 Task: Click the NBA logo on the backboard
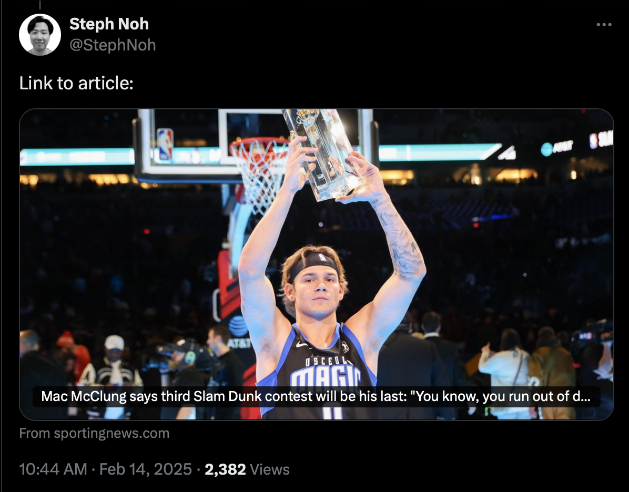165,144
